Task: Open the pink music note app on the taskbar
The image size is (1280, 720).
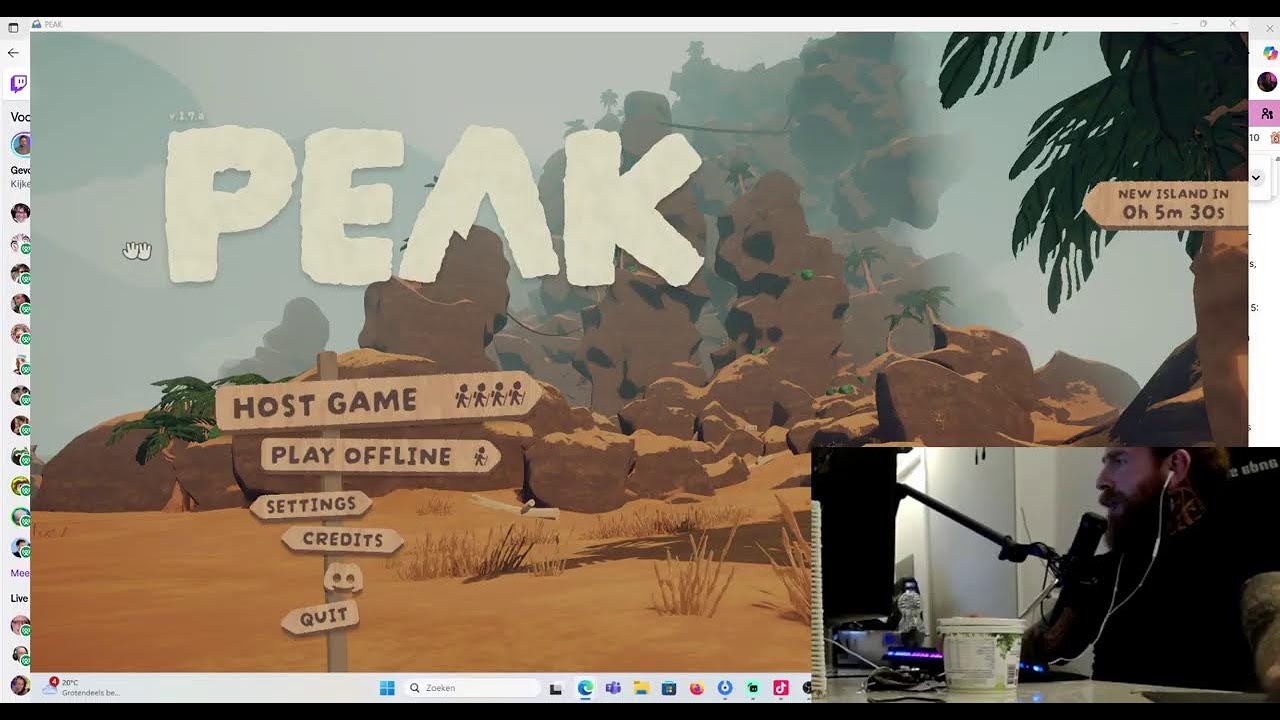Action: tap(781, 688)
